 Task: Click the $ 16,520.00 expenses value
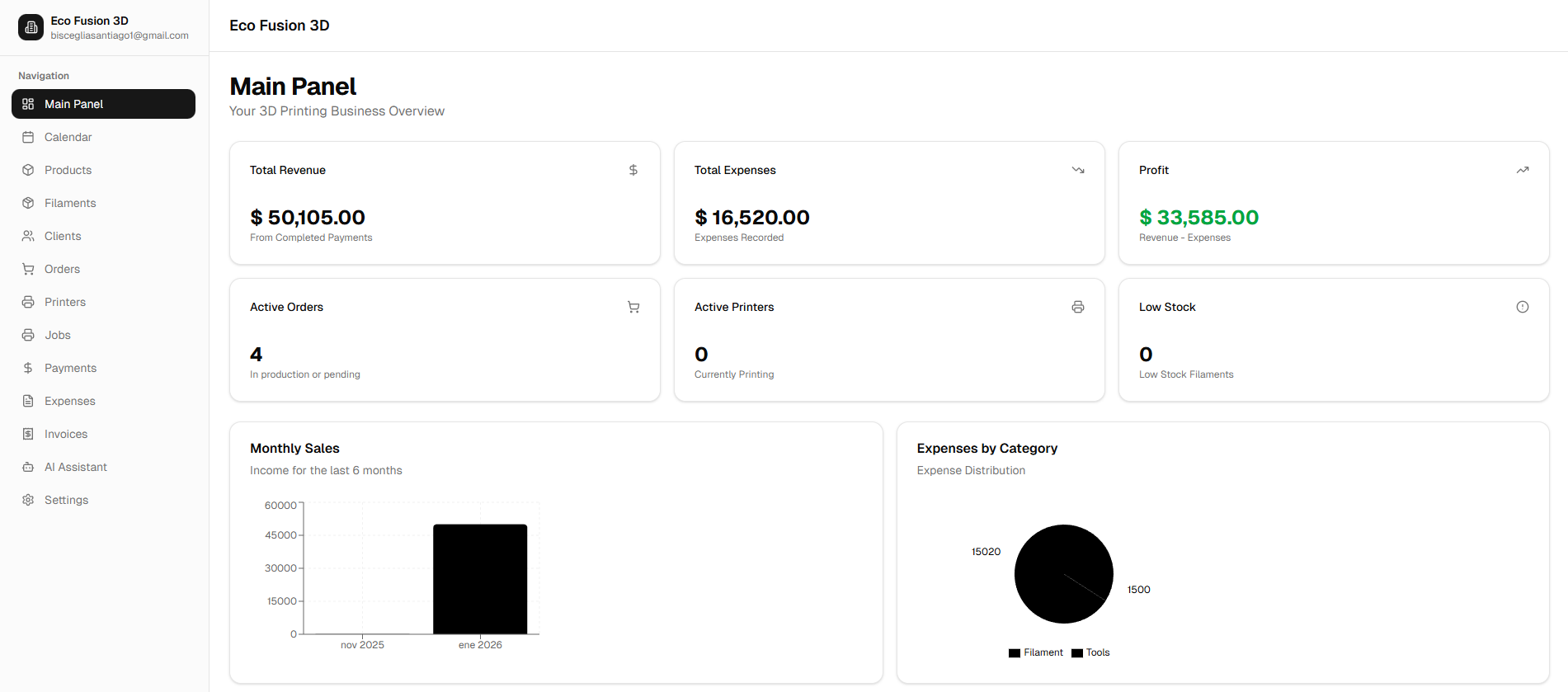pyautogui.click(x=752, y=218)
